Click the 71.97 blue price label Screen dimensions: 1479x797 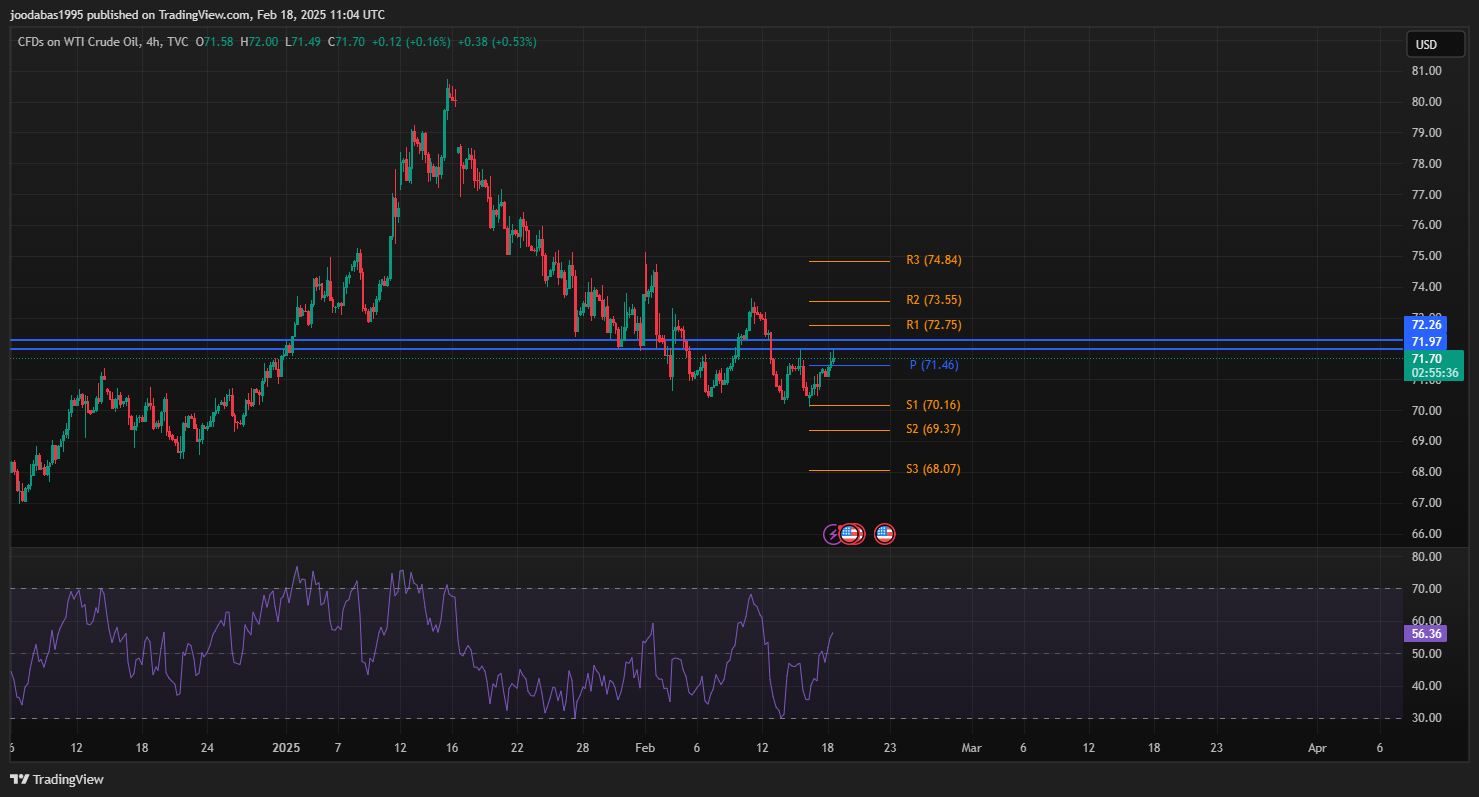point(1425,342)
